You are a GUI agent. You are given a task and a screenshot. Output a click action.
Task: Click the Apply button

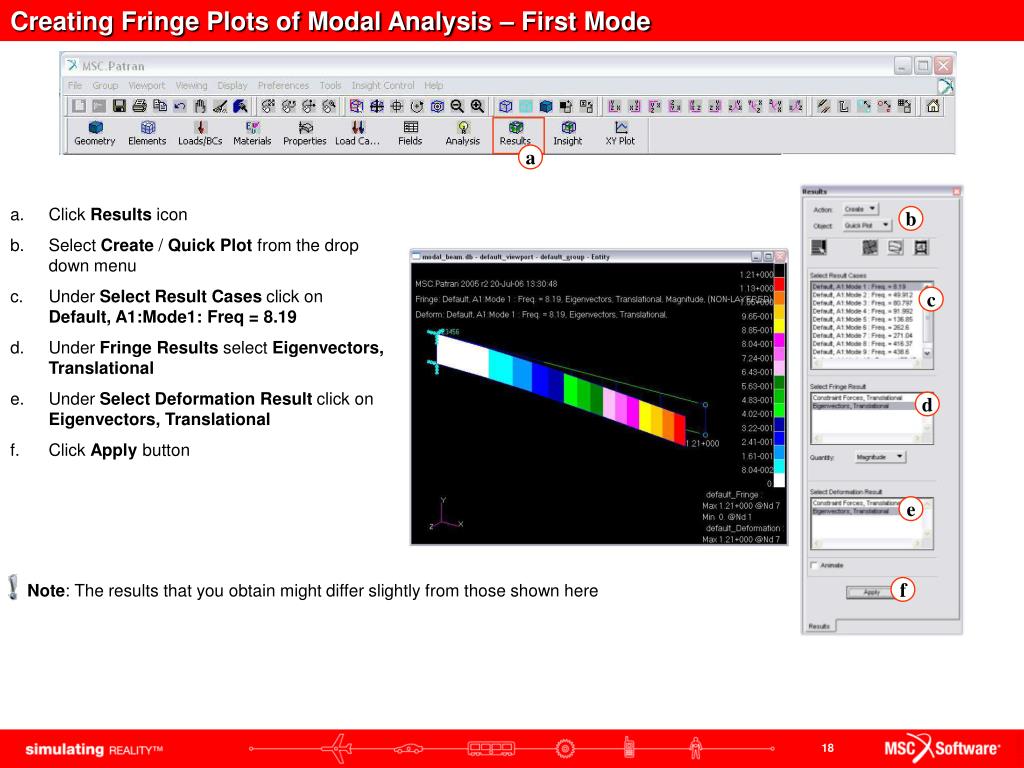pos(872,592)
